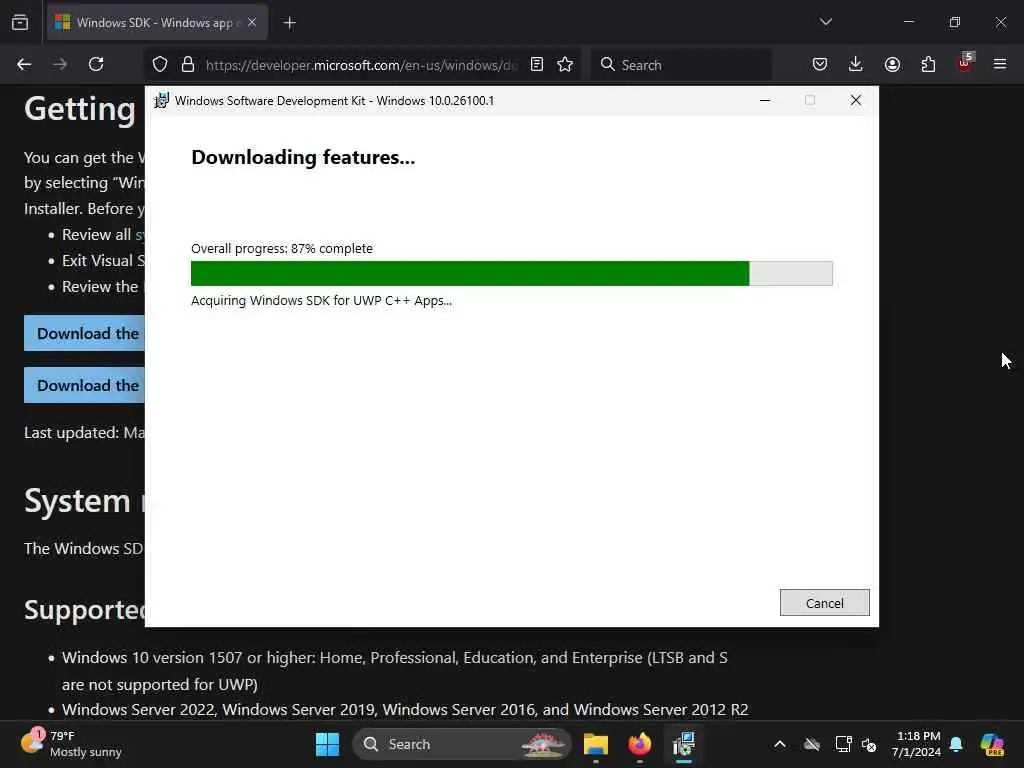Go forward in Firefox history
The height and width of the screenshot is (768, 1024).
[x=60, y=65]
